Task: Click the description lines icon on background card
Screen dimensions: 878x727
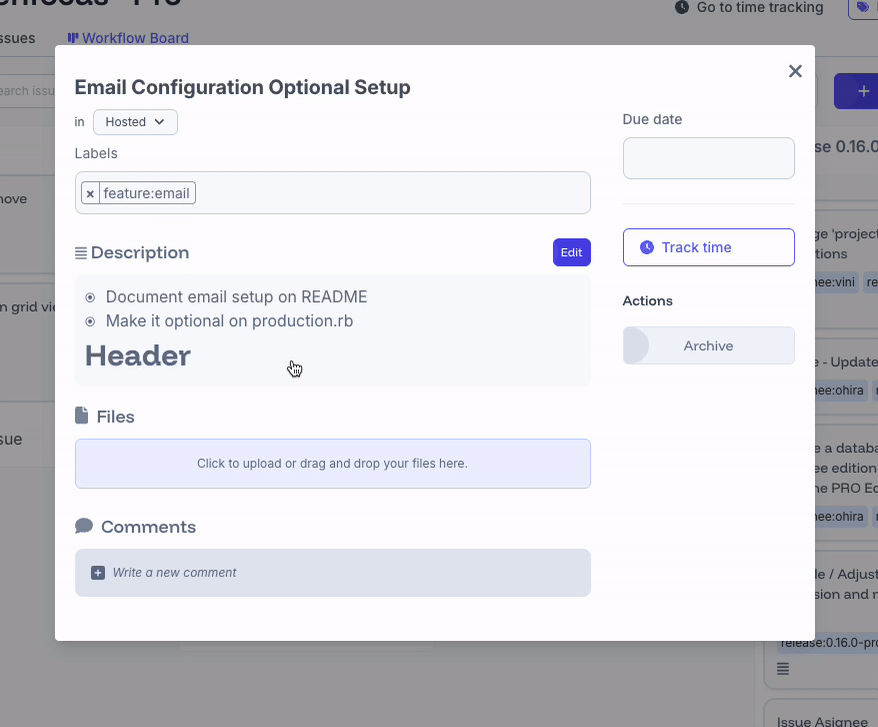Action: (x=783, y=668)
